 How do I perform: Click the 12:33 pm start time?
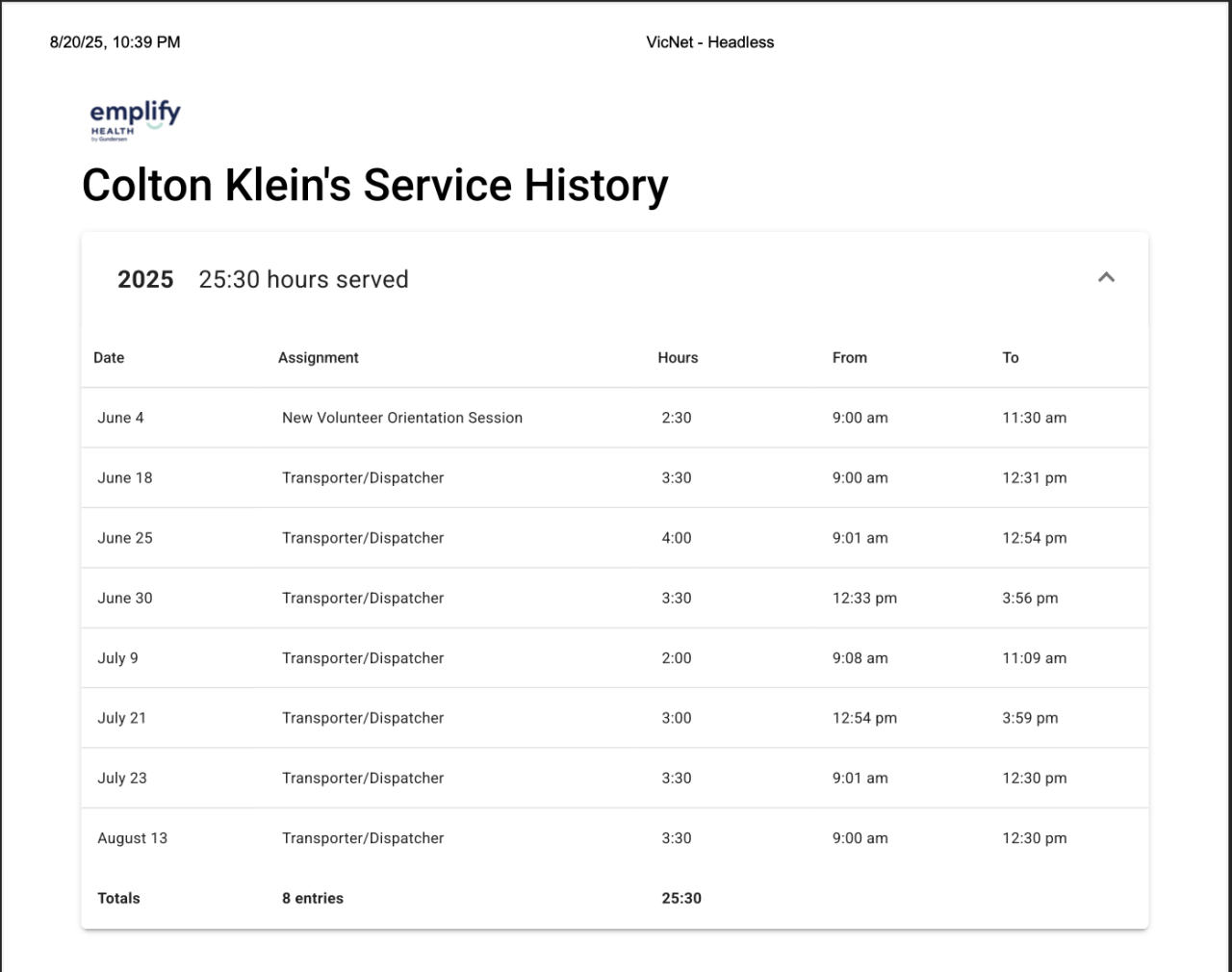[x=864, y=599]
